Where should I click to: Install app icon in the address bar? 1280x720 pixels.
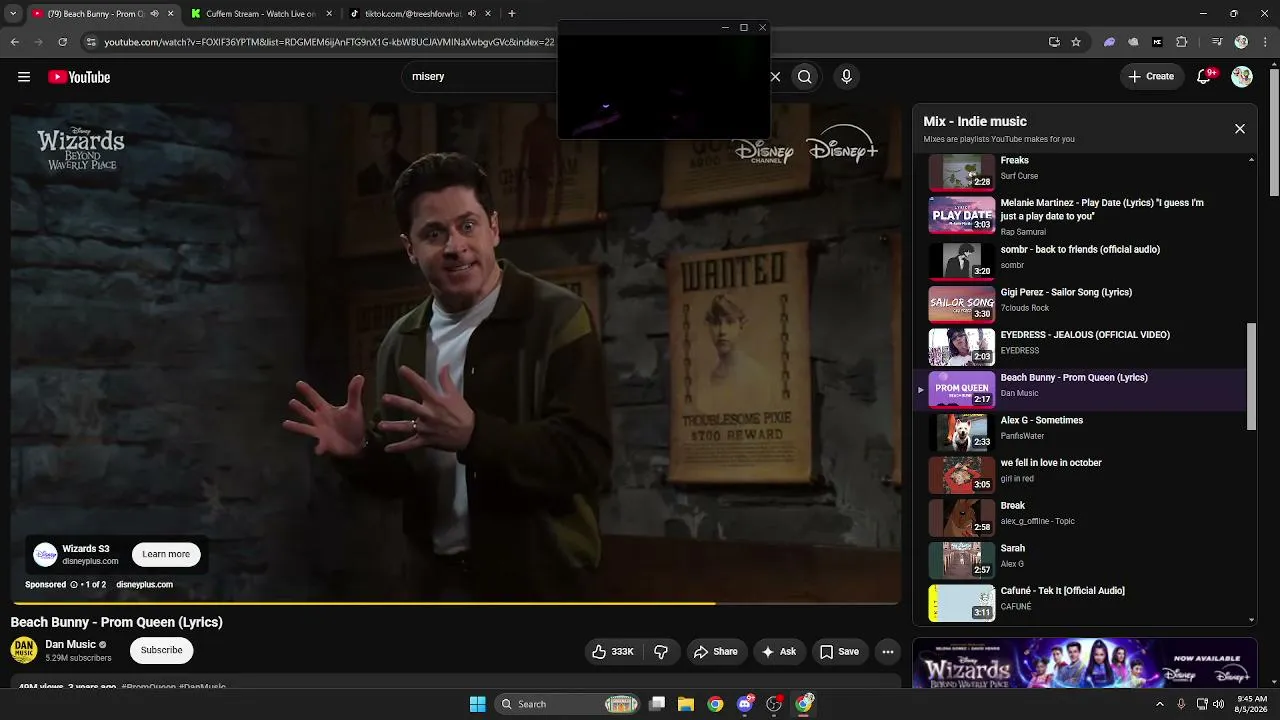pyautogui.click(x=1054, y=42)
